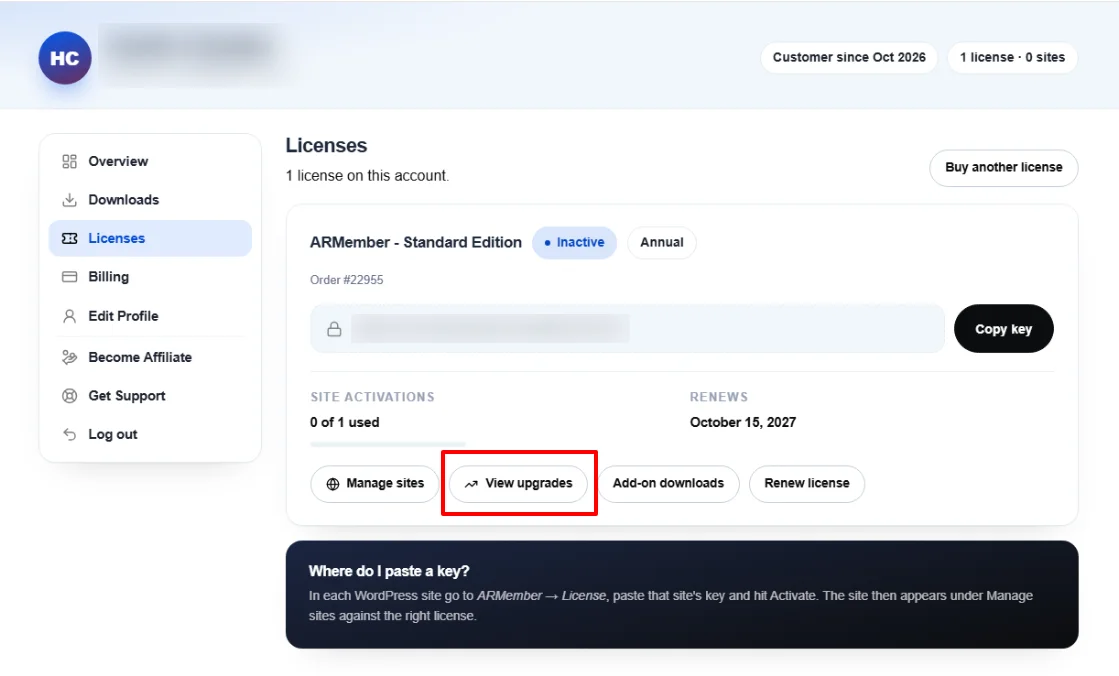Click 'ARMember - Standard Edition' title
Screen dimensions: 1119x676
pos(415,243)
